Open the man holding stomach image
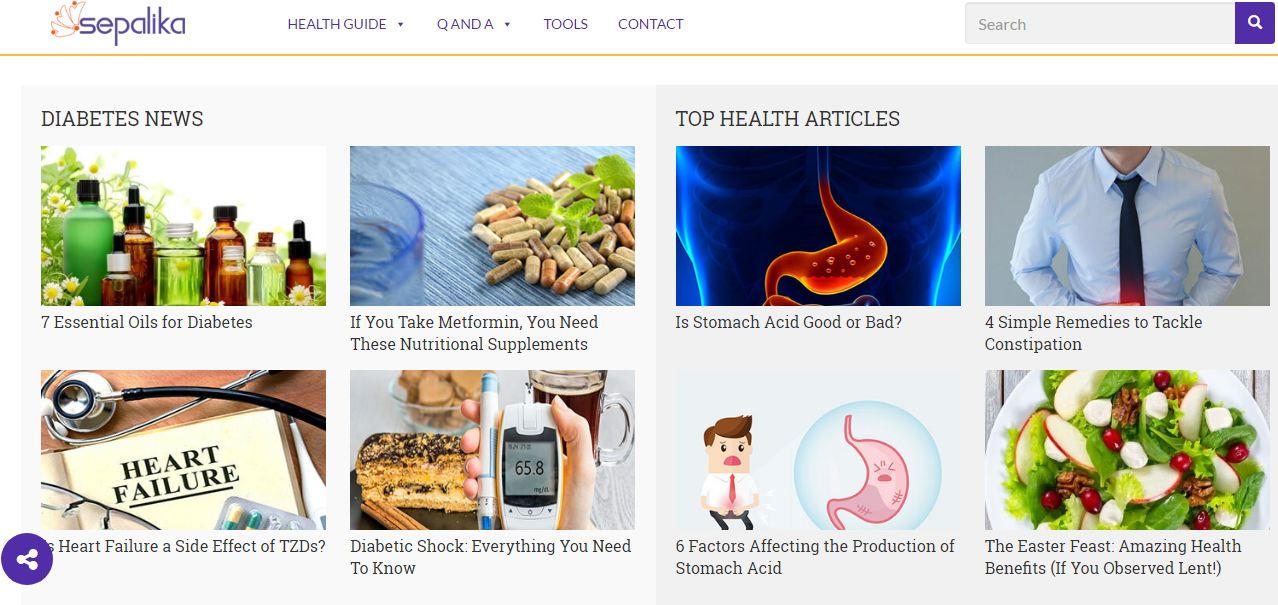Viewport: 1278px width, 605px height. tap(1127, 226)
